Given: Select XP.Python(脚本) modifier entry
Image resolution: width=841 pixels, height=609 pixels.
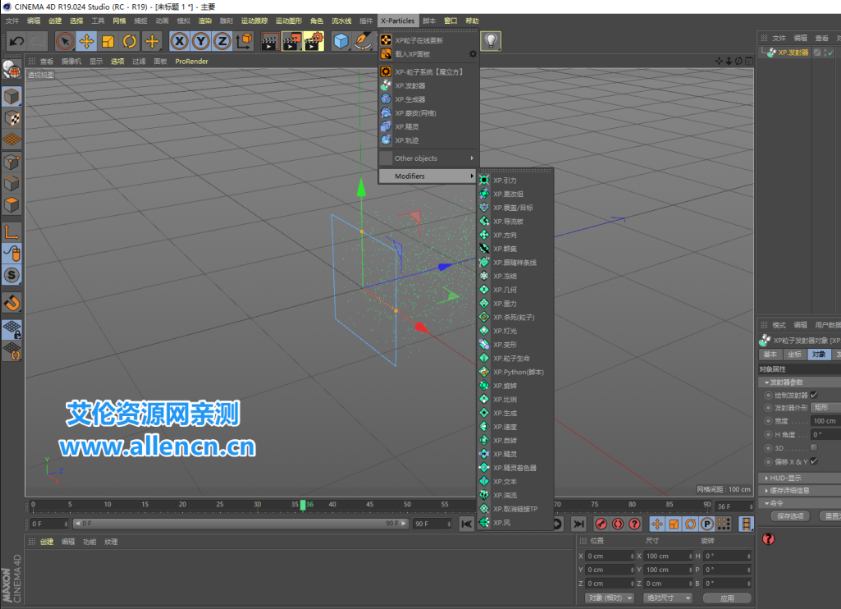Looking at the screenshot, I should (515, 372).
